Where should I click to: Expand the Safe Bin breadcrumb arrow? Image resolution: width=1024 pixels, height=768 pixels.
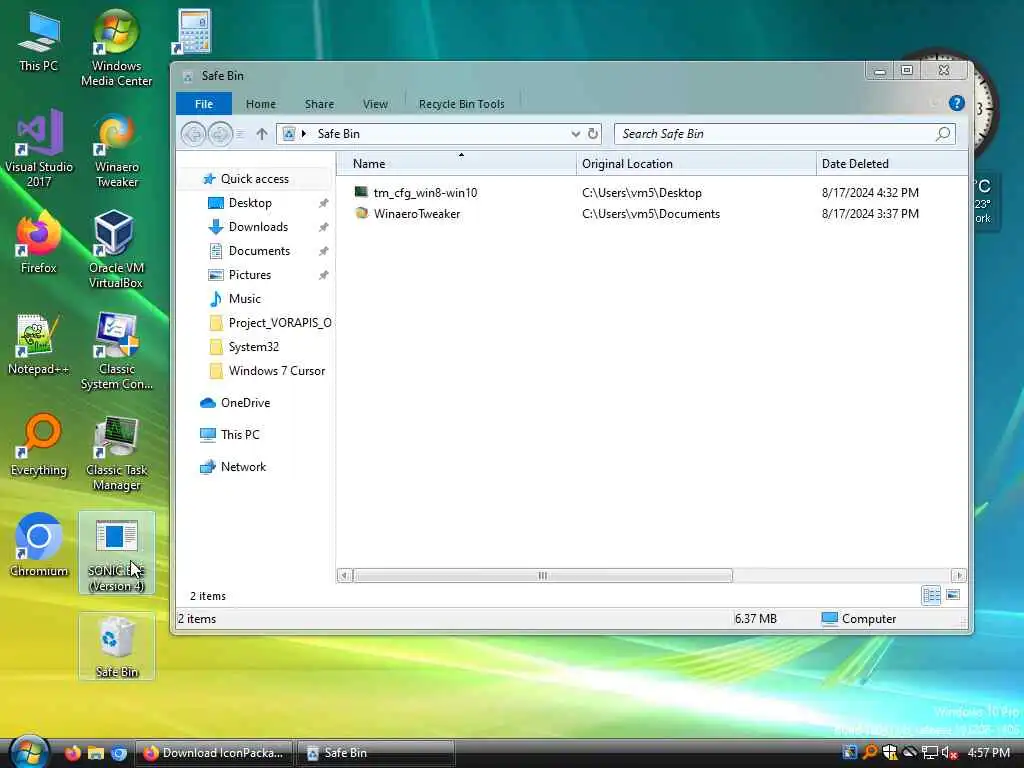304,134
